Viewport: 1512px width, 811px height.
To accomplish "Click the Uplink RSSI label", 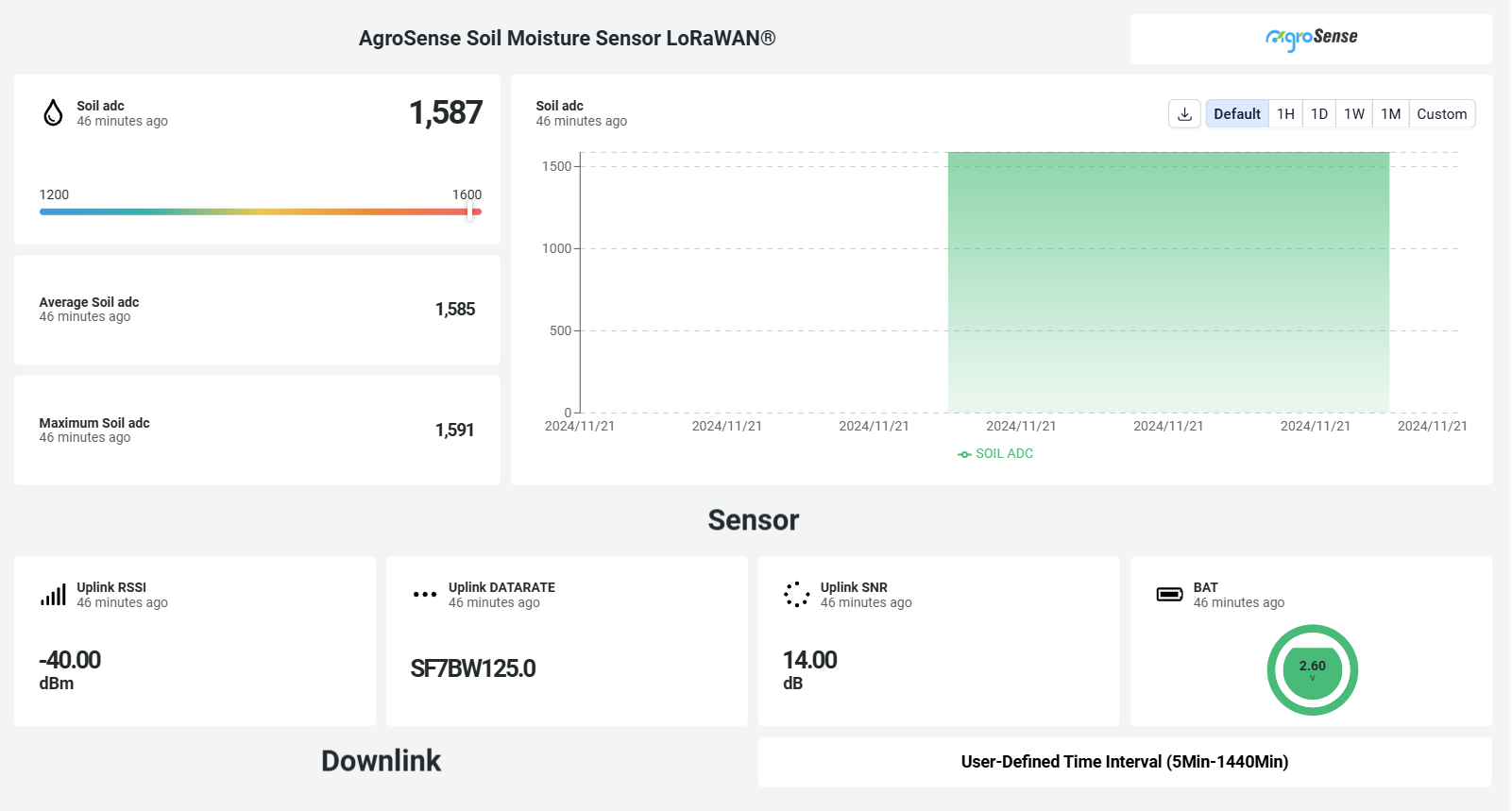I will tap(111, 587).
